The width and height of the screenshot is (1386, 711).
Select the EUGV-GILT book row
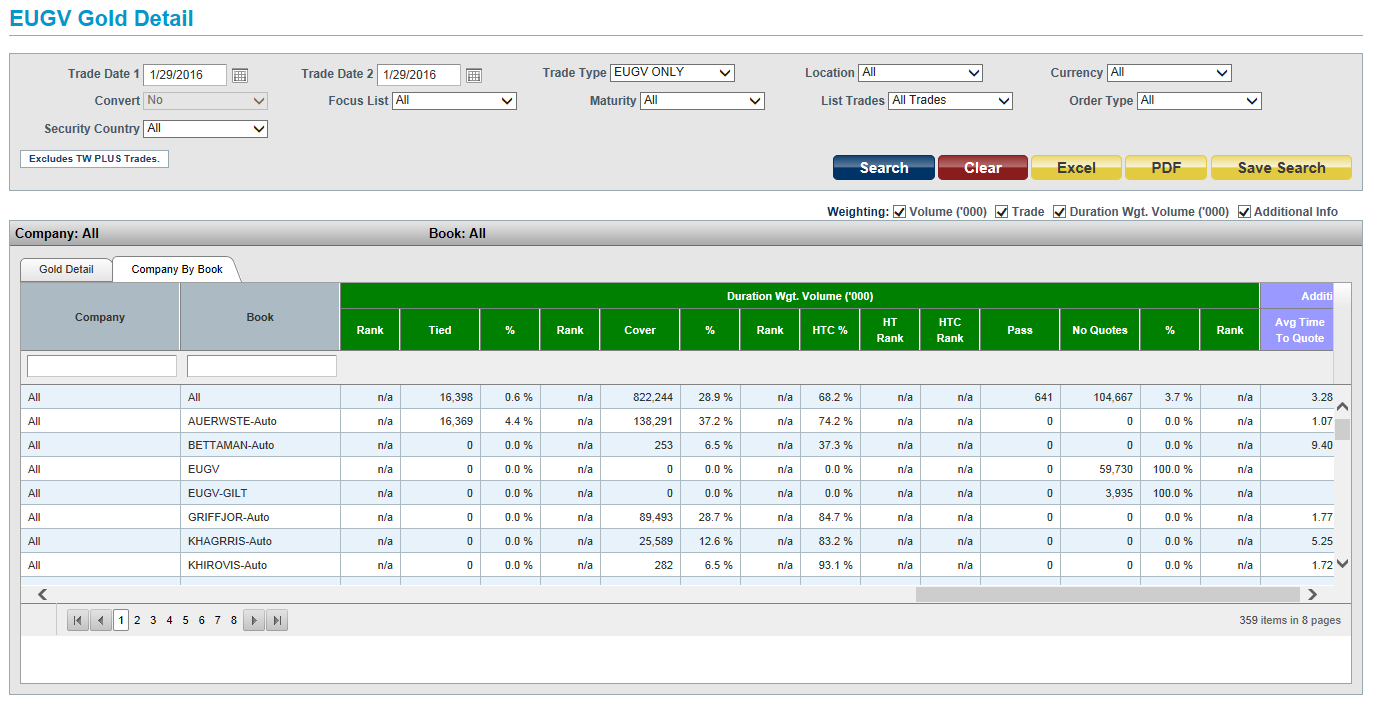pyautogui.click(x=677, y=493)
